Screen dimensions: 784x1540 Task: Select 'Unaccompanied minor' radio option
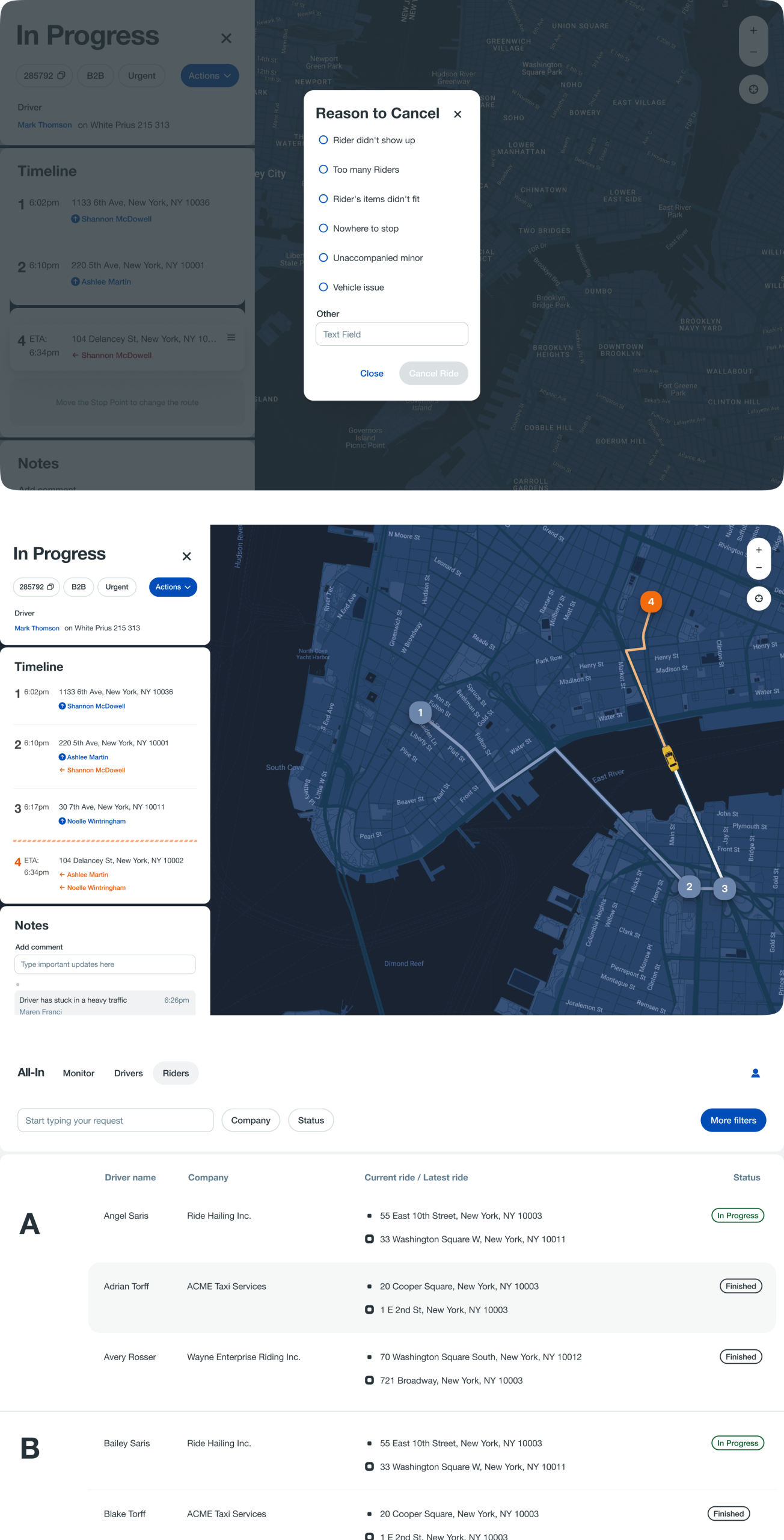pos(323,258)
